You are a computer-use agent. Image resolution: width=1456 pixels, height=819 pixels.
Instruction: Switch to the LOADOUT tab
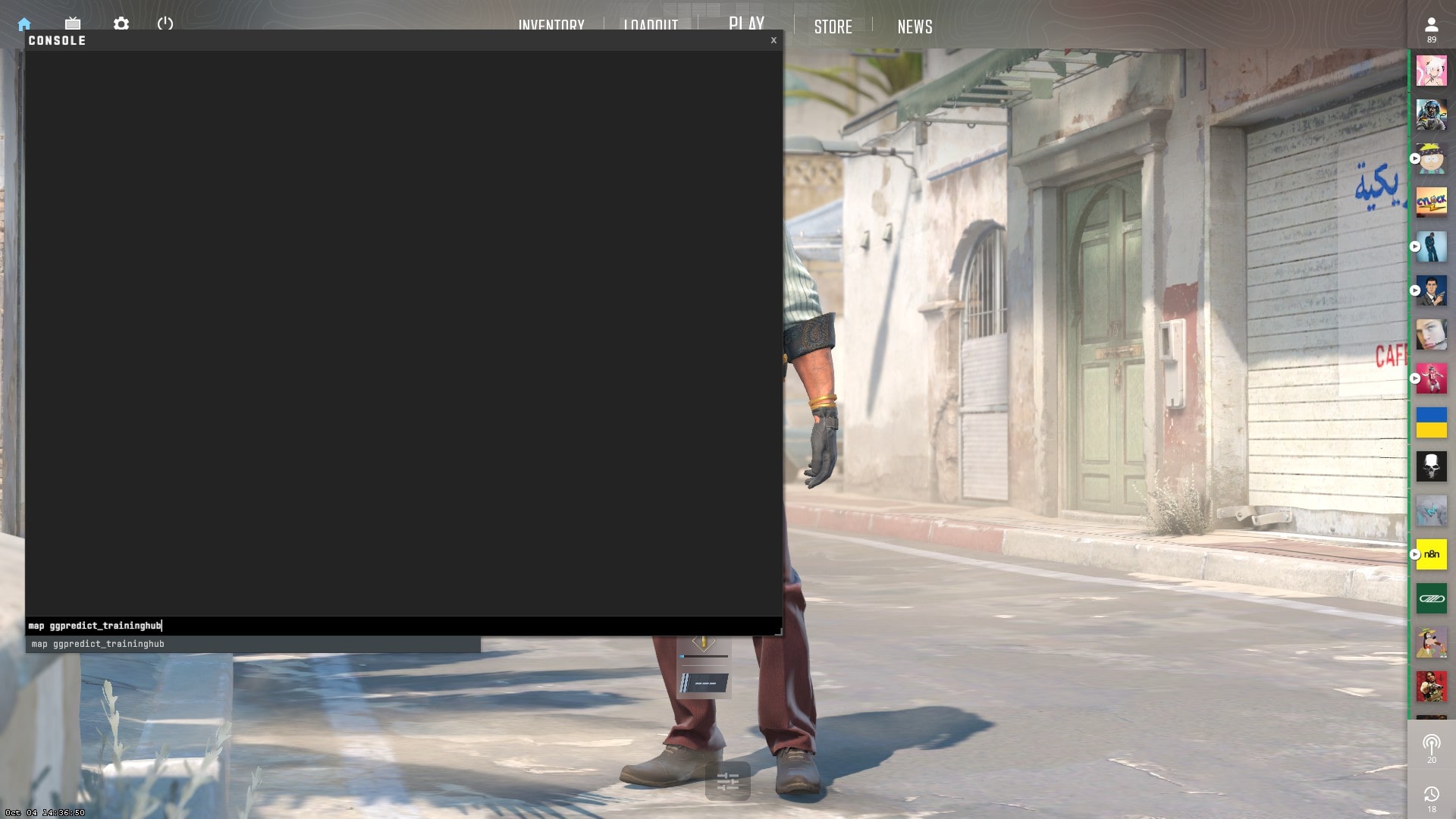[x=651, y=25]
